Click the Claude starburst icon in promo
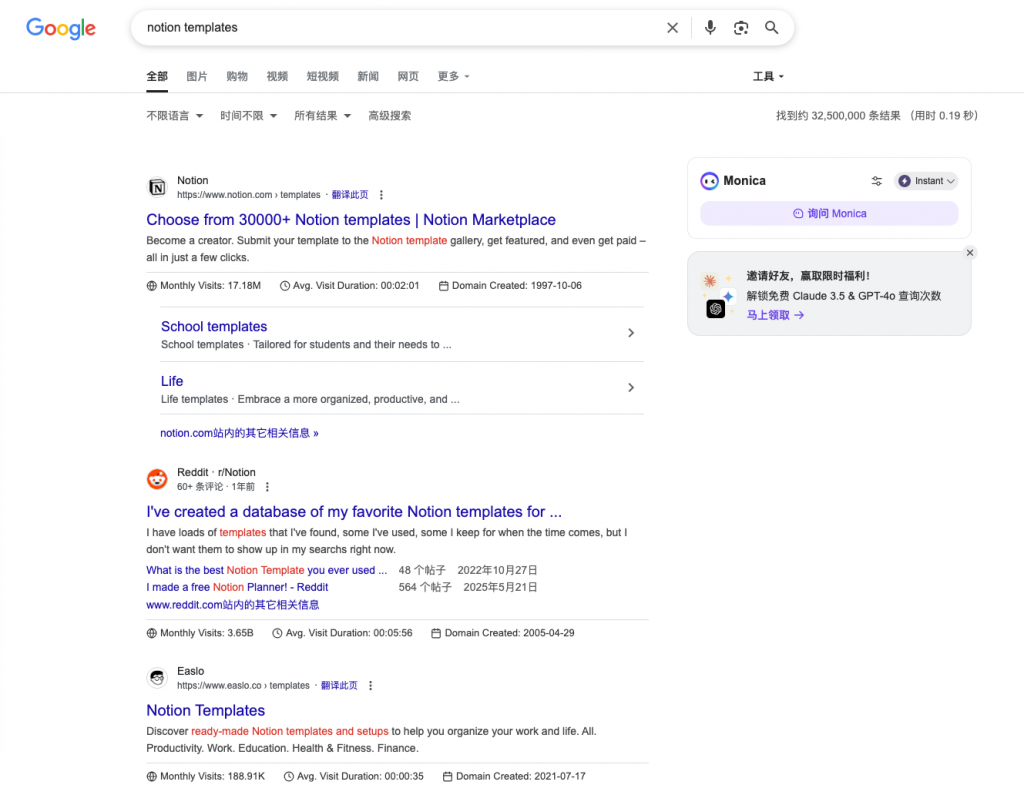The image size is (1024, 805). click(710, 281)
